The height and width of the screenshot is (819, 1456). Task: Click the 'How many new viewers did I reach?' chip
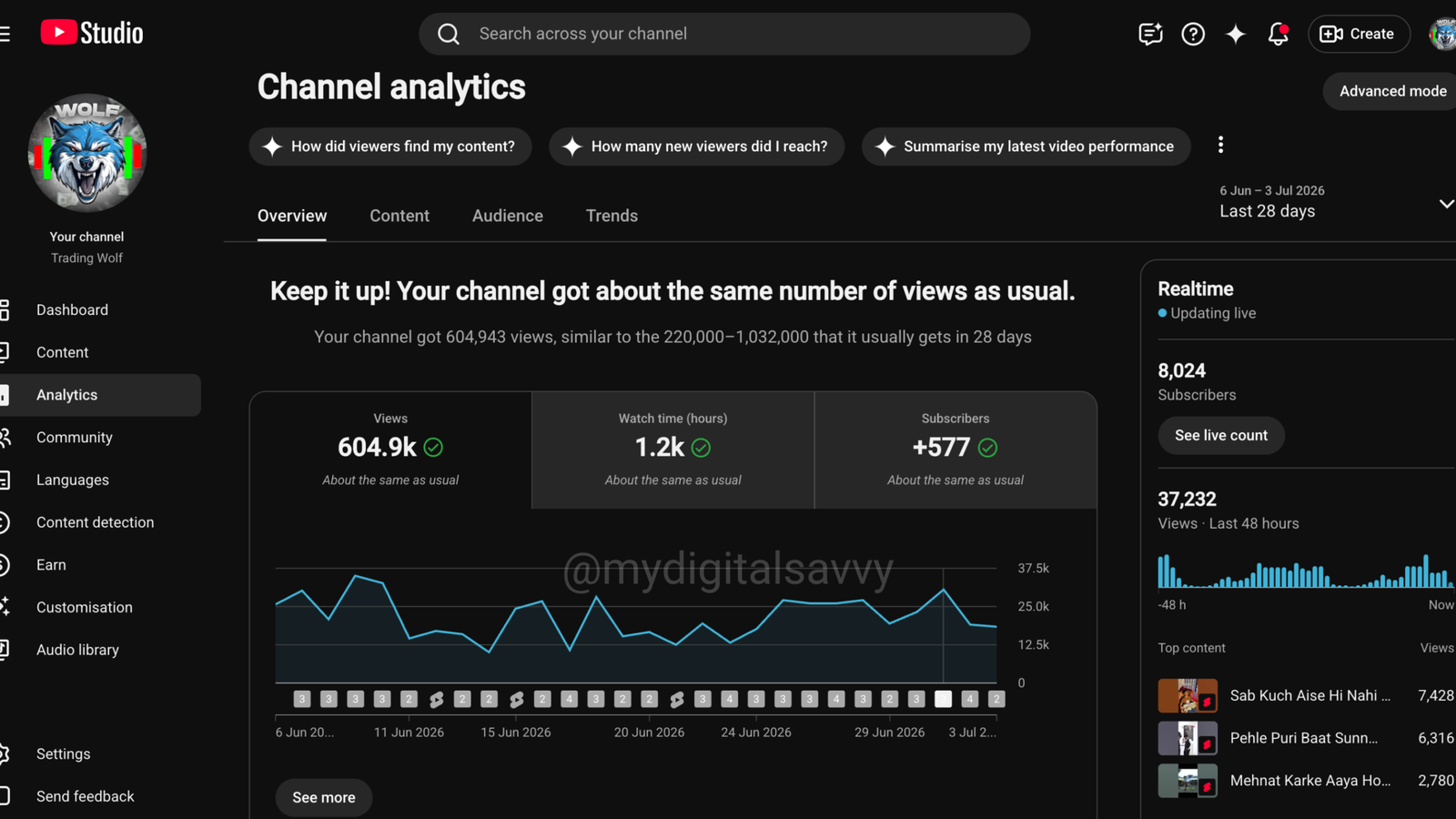click(x=696, y=147)
